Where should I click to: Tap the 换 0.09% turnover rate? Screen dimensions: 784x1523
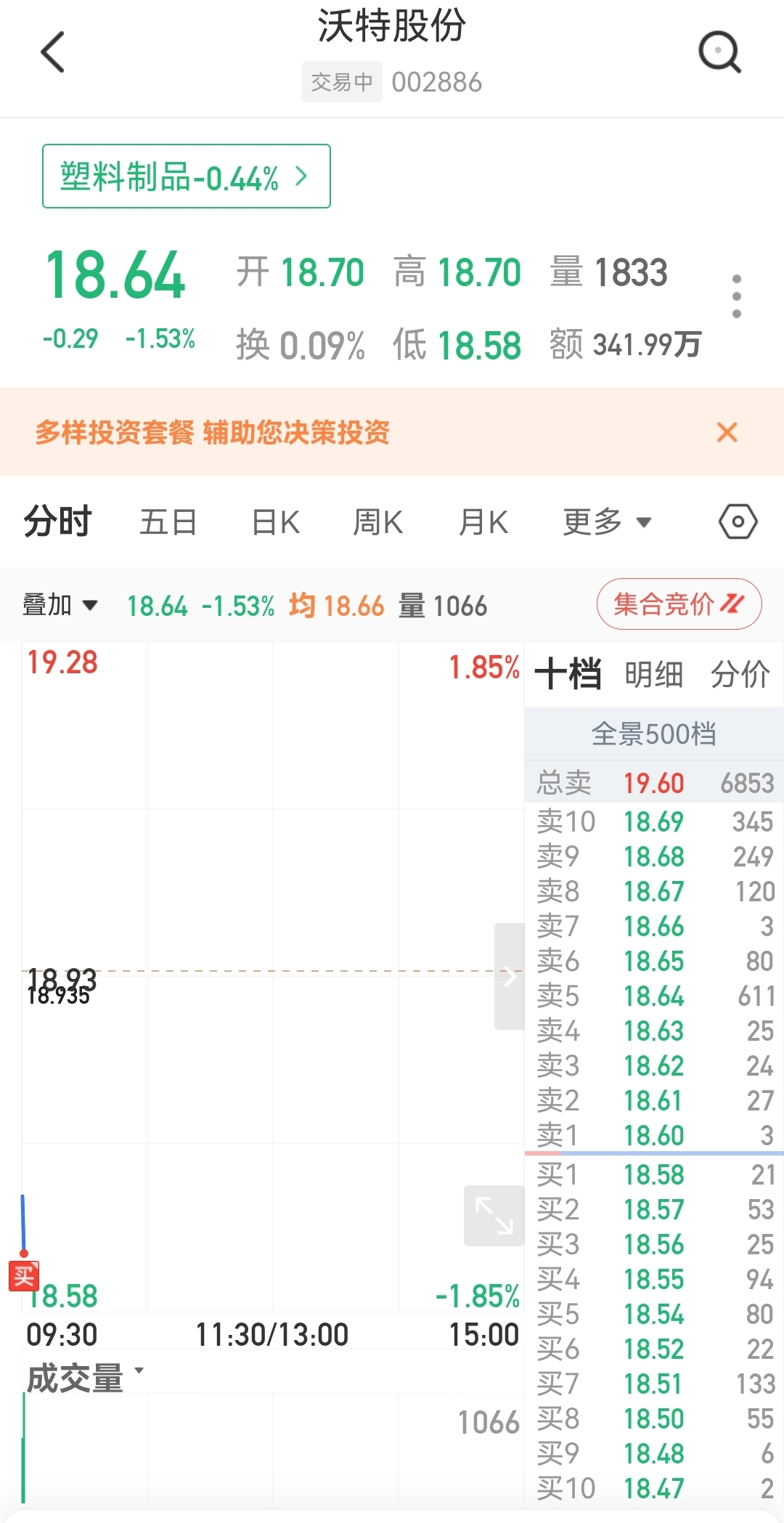(x=301, y=344)
